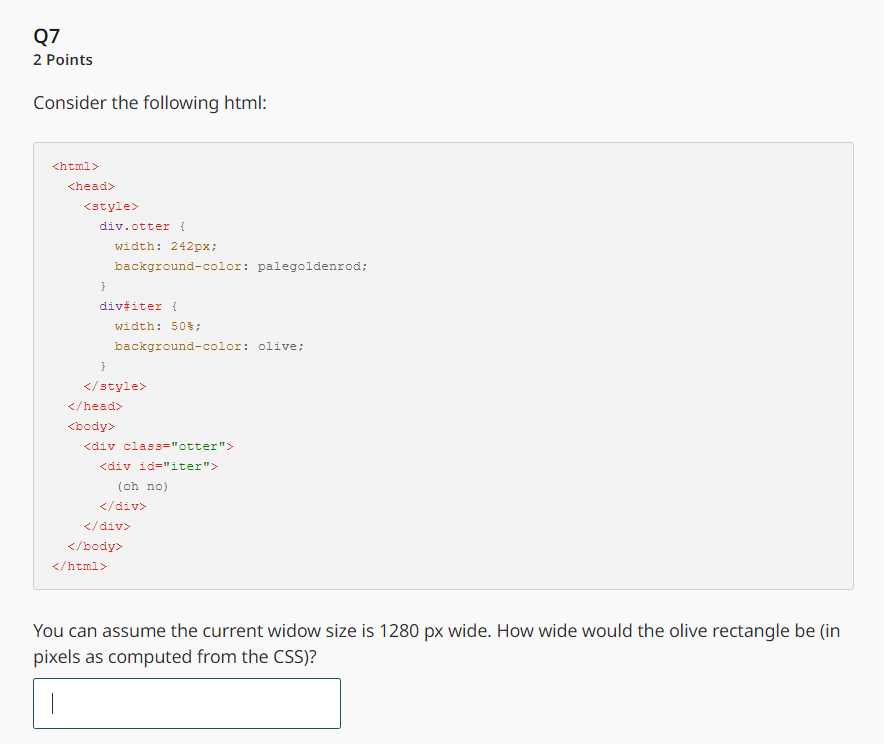Select the palegoldenrod background-color value
Image resolution: width=884 pixels, height=744 pixels.
[x=312, y=266]
